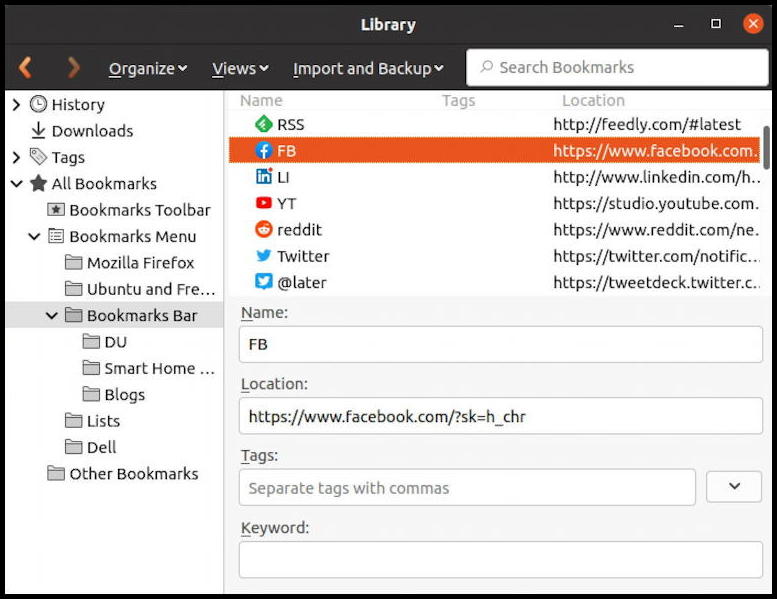Click the reddit alien favicon

(x=264, y=229)
